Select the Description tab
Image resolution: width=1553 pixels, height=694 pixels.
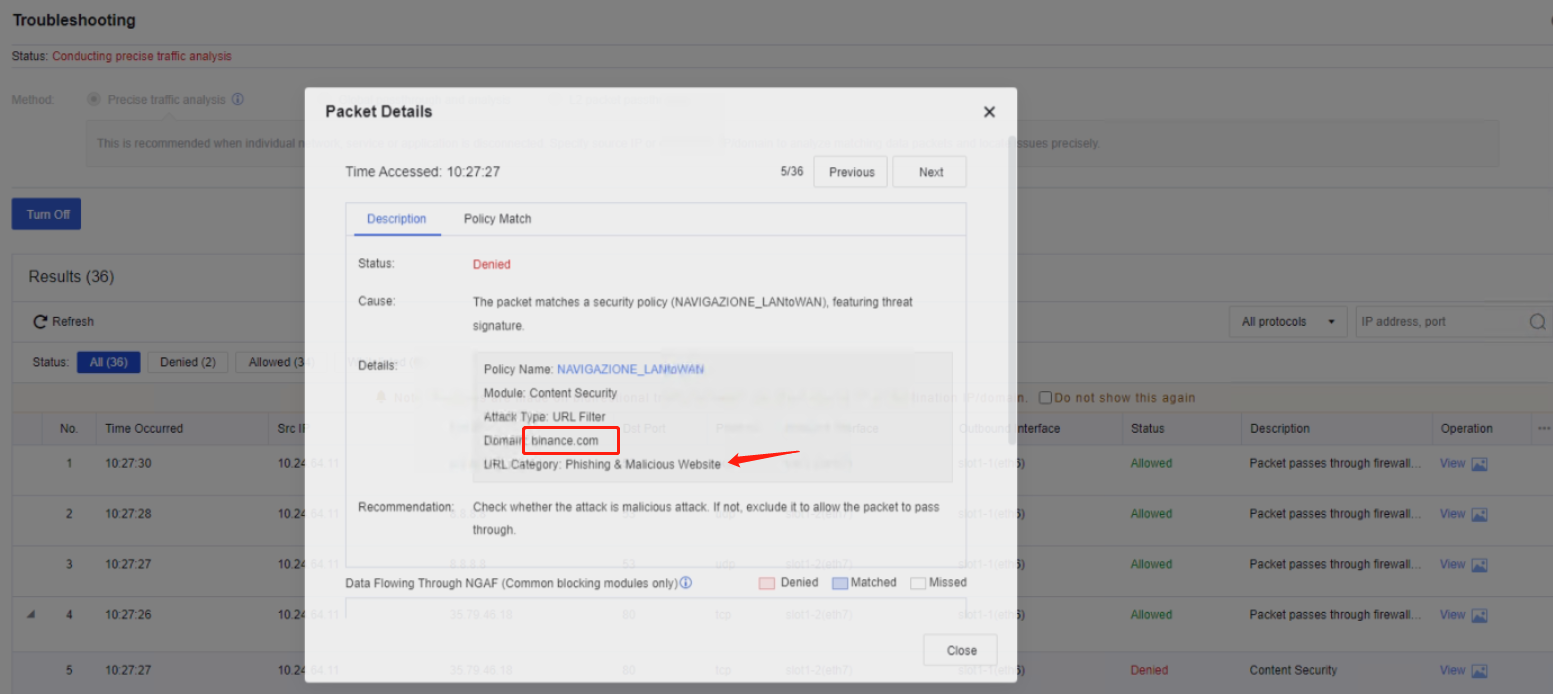pos(396,219)
